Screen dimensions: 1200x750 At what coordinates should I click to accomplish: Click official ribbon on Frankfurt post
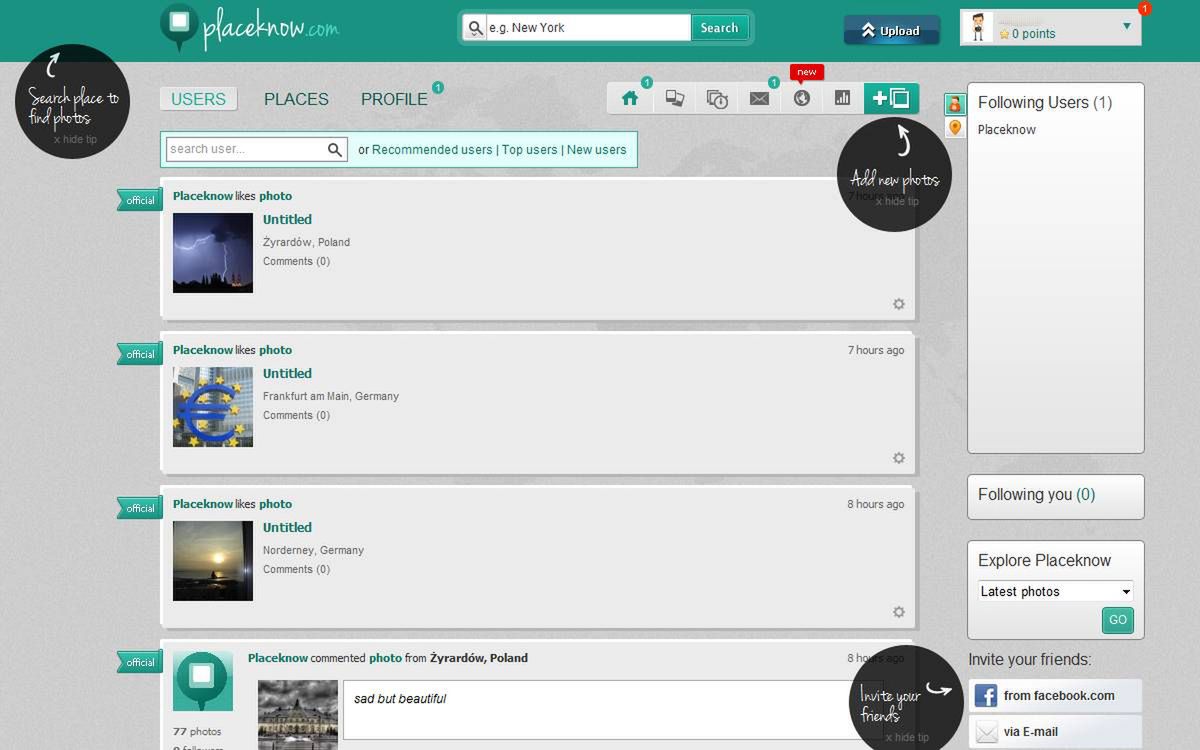[x=139, y=354]
